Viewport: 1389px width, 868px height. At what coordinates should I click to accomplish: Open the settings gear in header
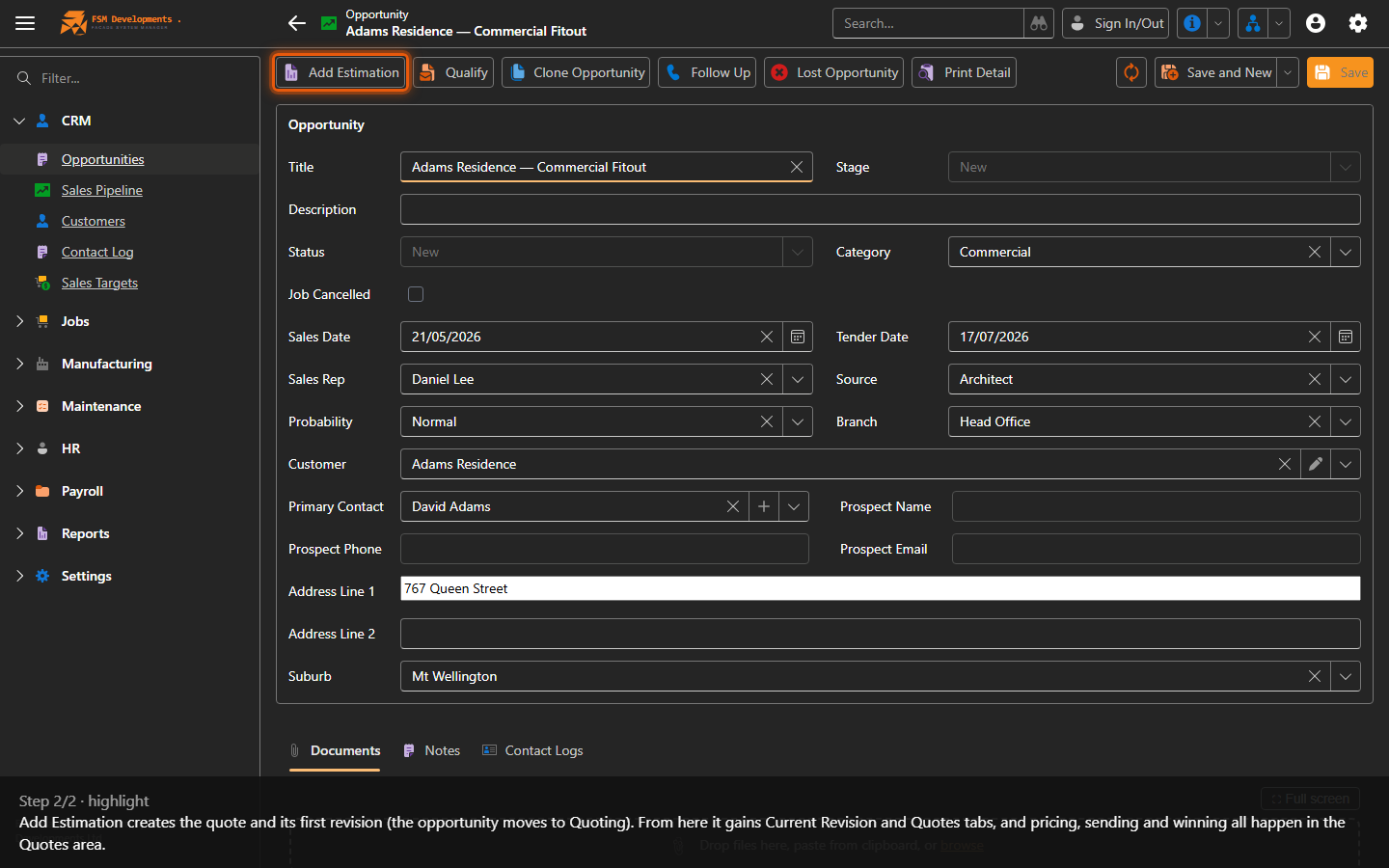(x=1358, y=23)
